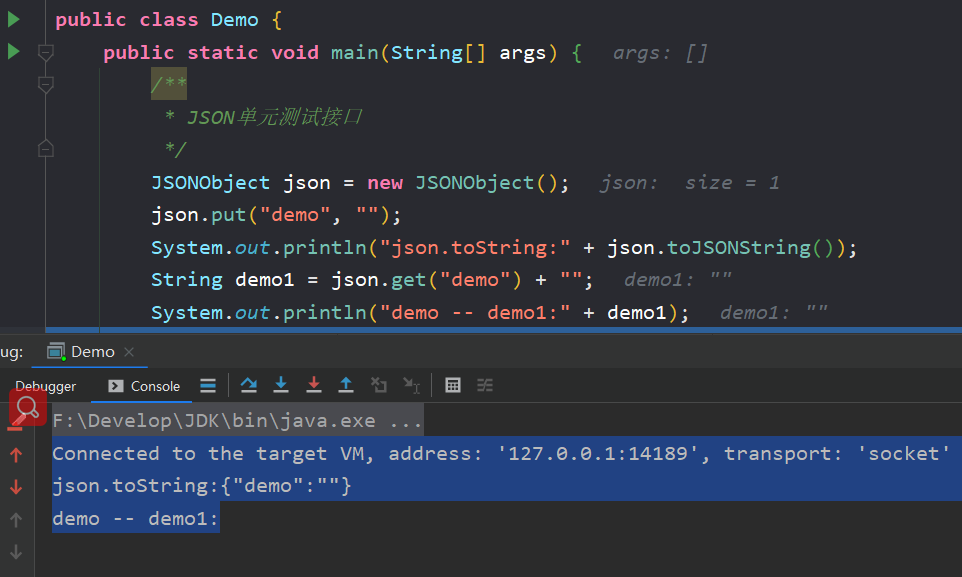
Task: Click the fold marker at comment end
Action: 45,149
